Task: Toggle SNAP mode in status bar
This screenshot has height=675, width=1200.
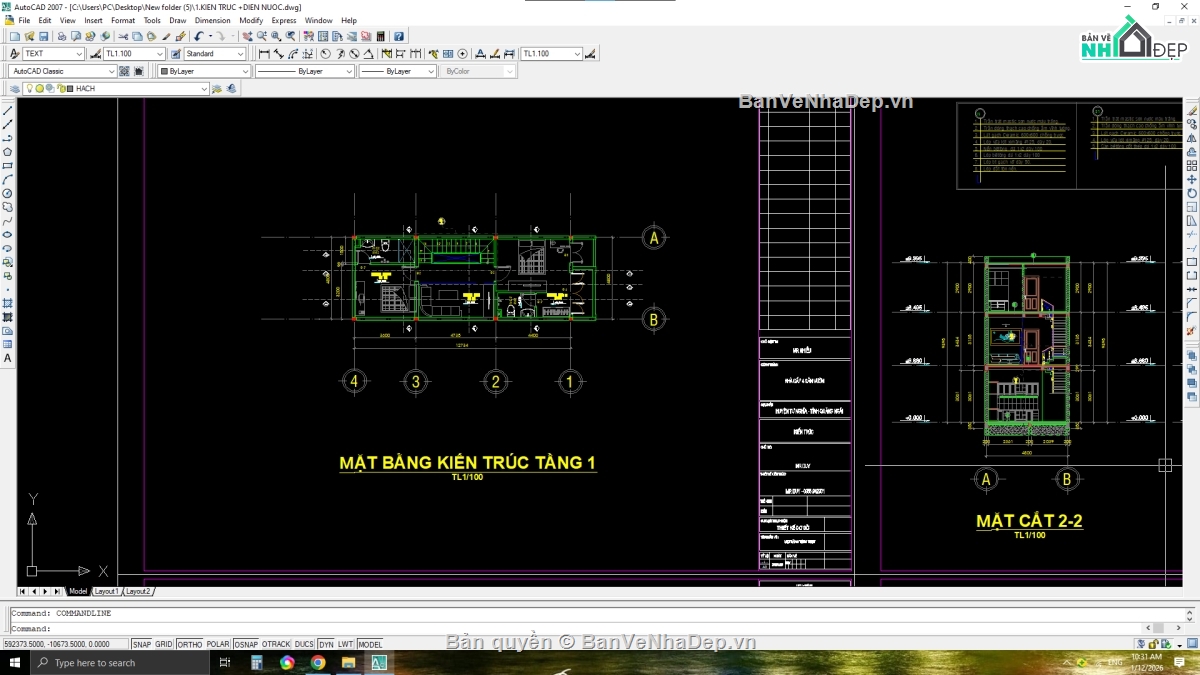Action: point(142,645)
